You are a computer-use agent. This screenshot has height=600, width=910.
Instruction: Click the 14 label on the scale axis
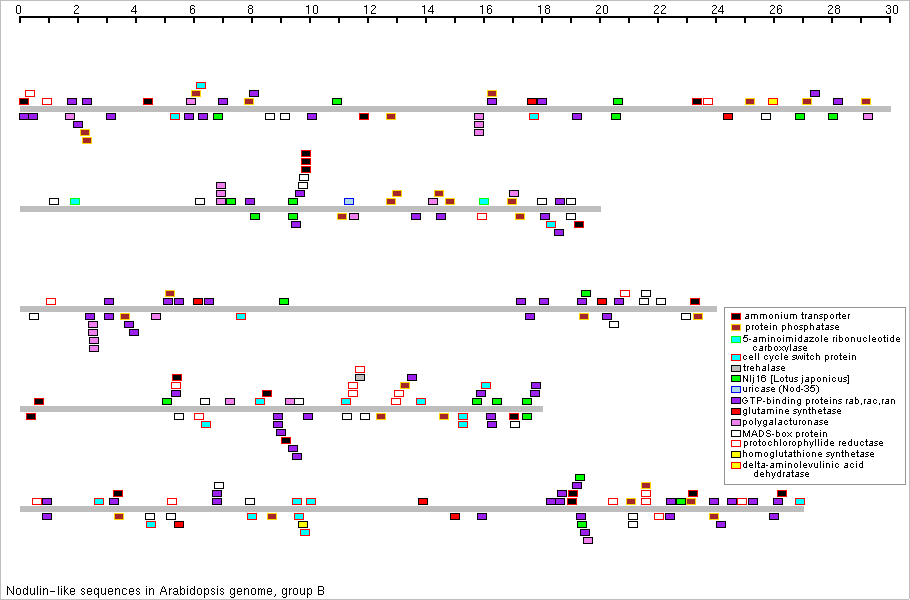click(x=428, y=10)
